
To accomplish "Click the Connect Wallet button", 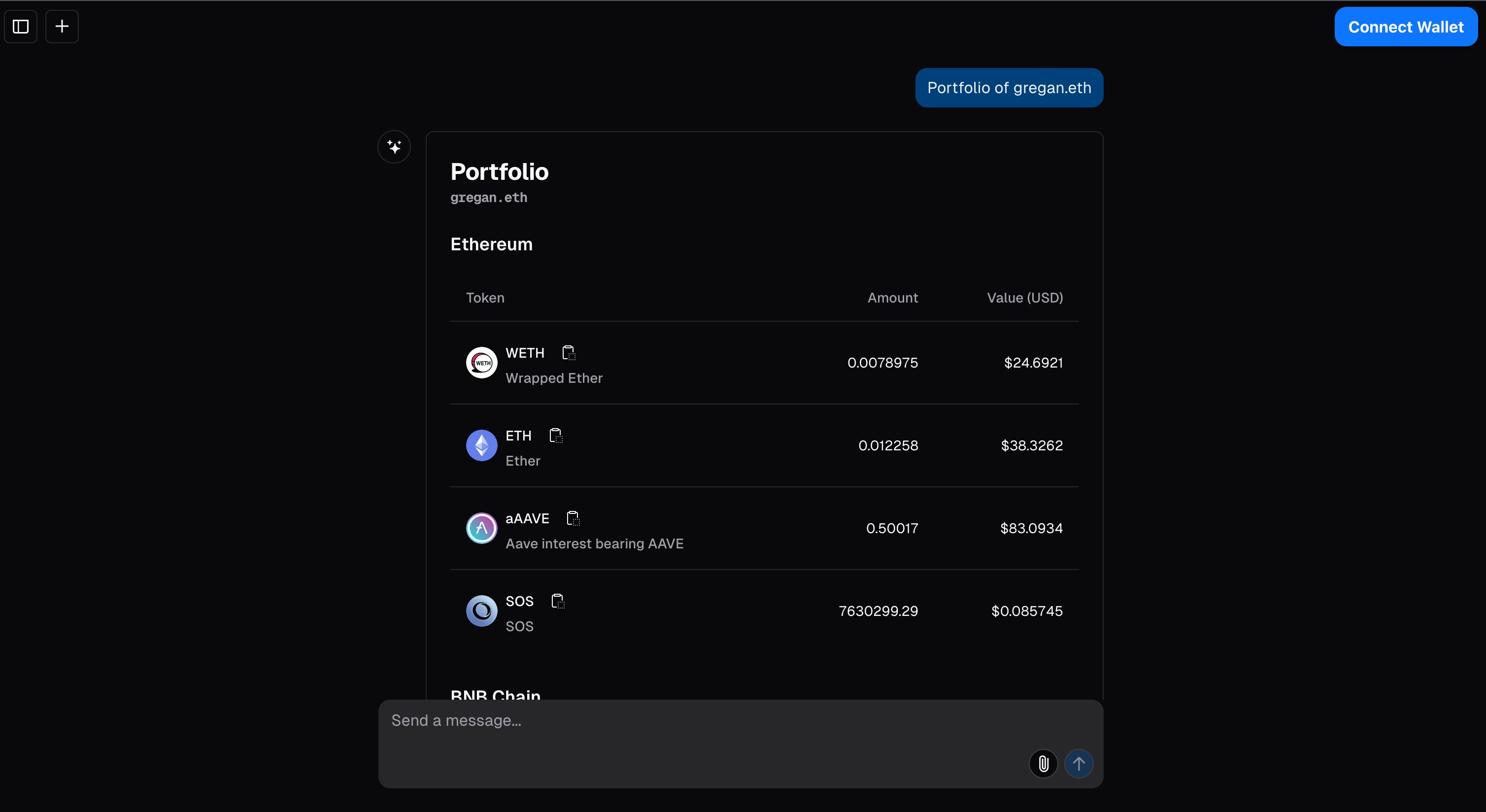I will tap(1406, 27).
